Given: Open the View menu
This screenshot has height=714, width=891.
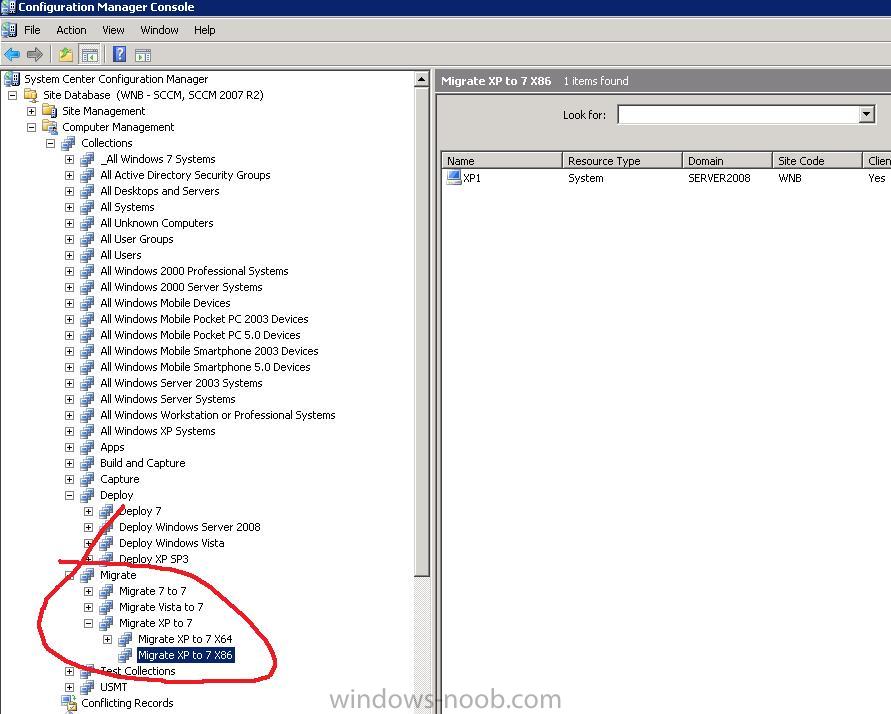Looking at the screenshot, I should pyautogui.click(x=113, y=30).
